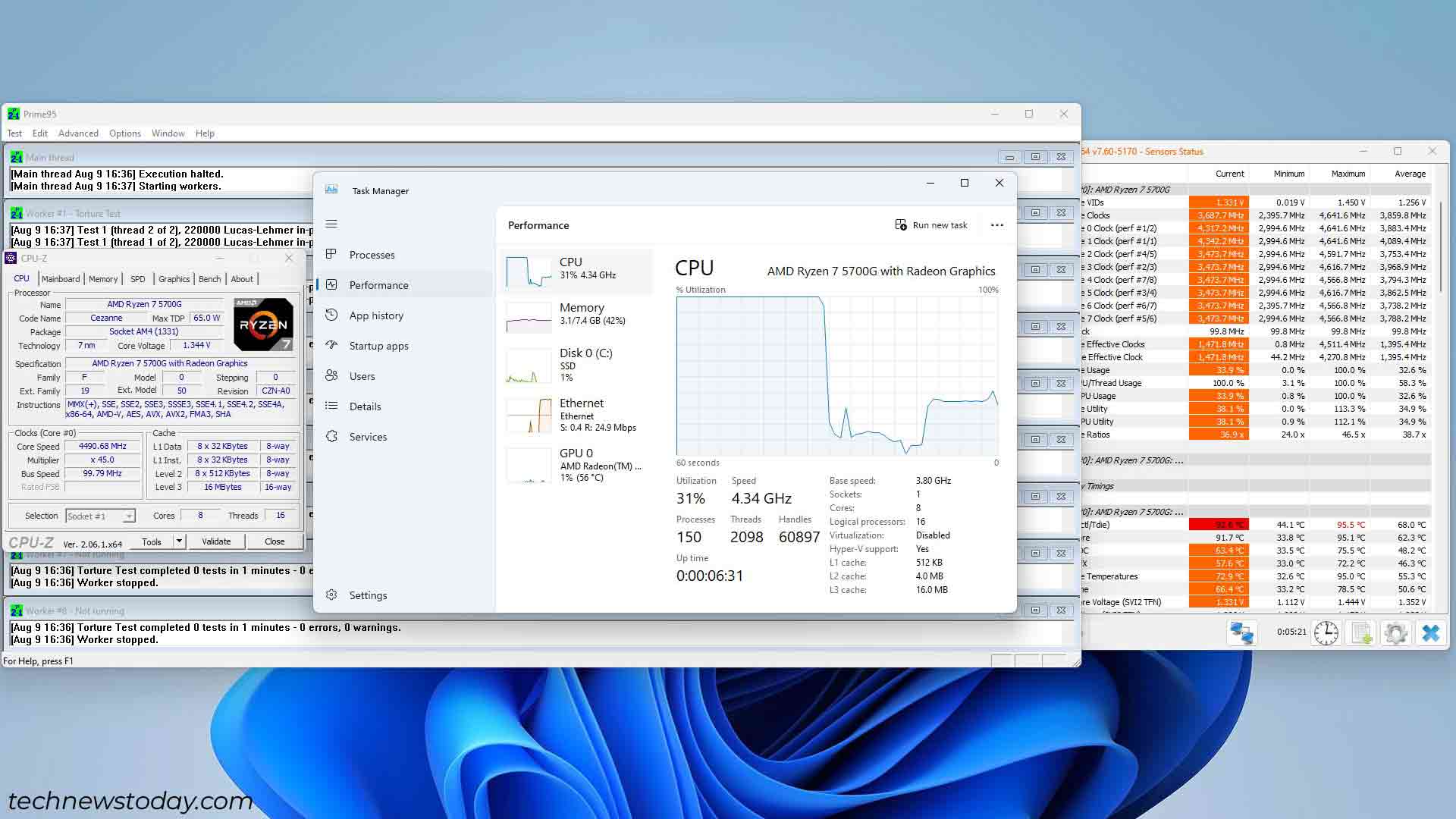Click Run new task icon button
The image size is (1456, 819).
click(901, 225)
